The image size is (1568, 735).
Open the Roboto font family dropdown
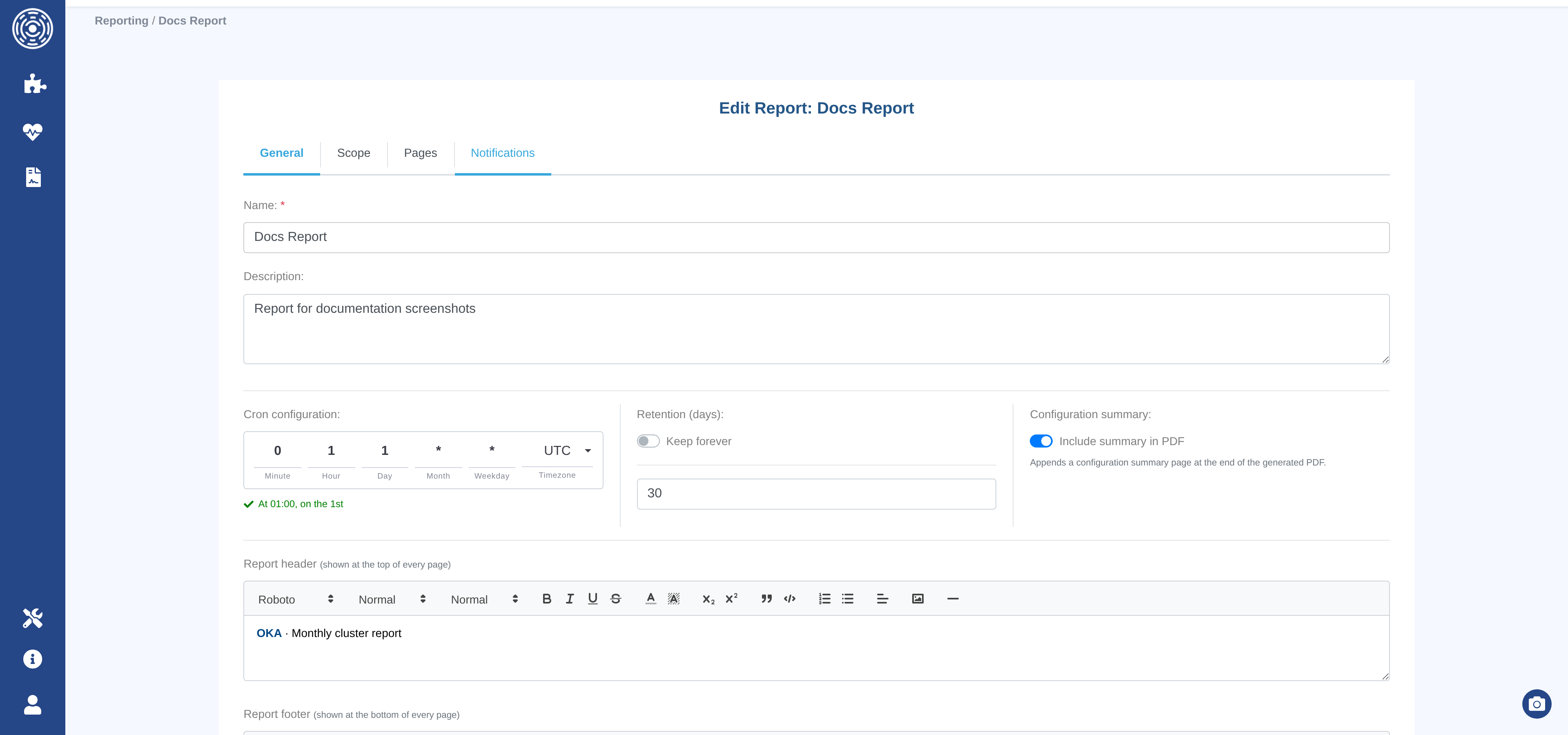[296, 599]
